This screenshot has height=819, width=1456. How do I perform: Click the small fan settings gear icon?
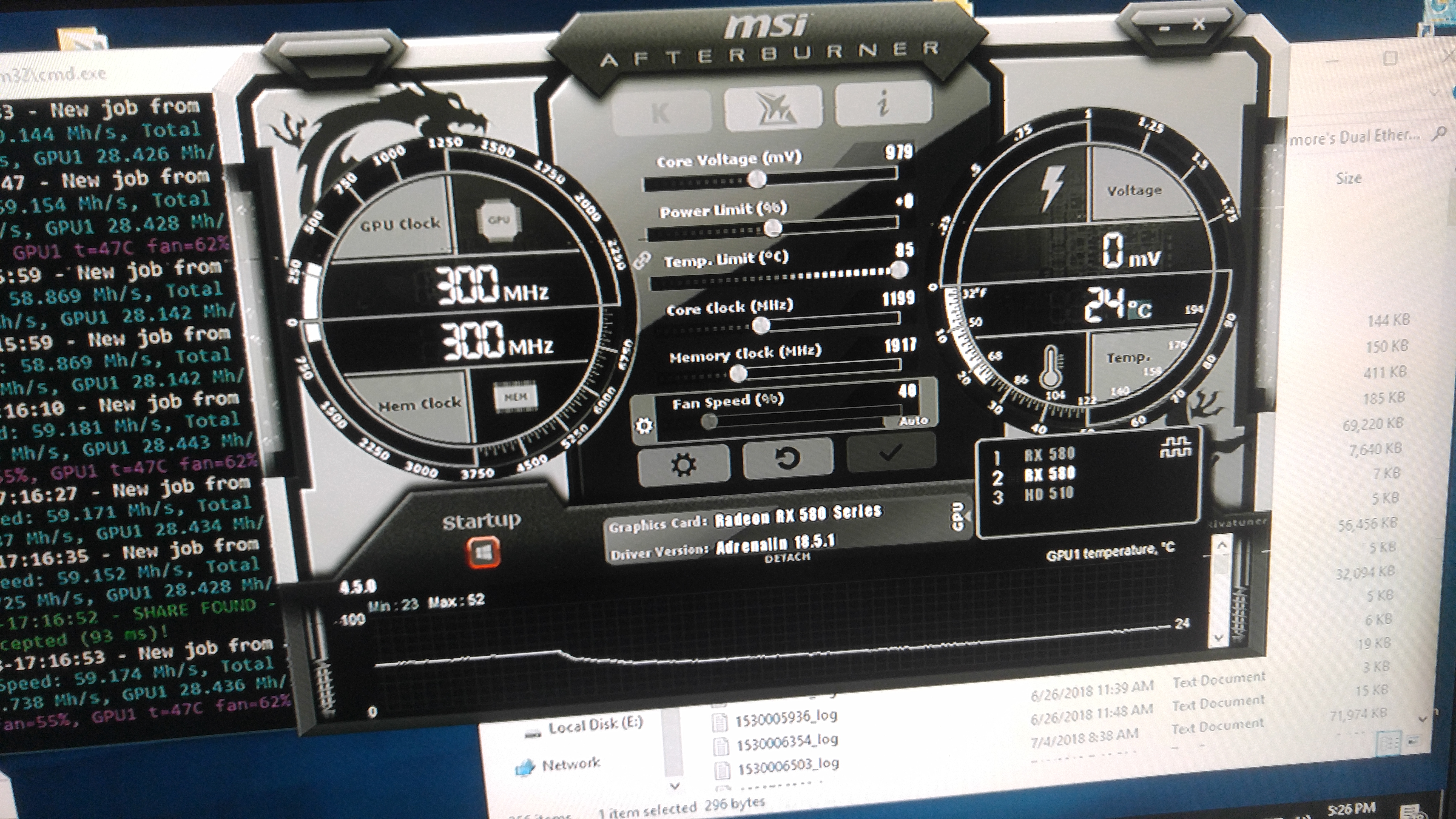pyautogui.click(x=644, y=426)
